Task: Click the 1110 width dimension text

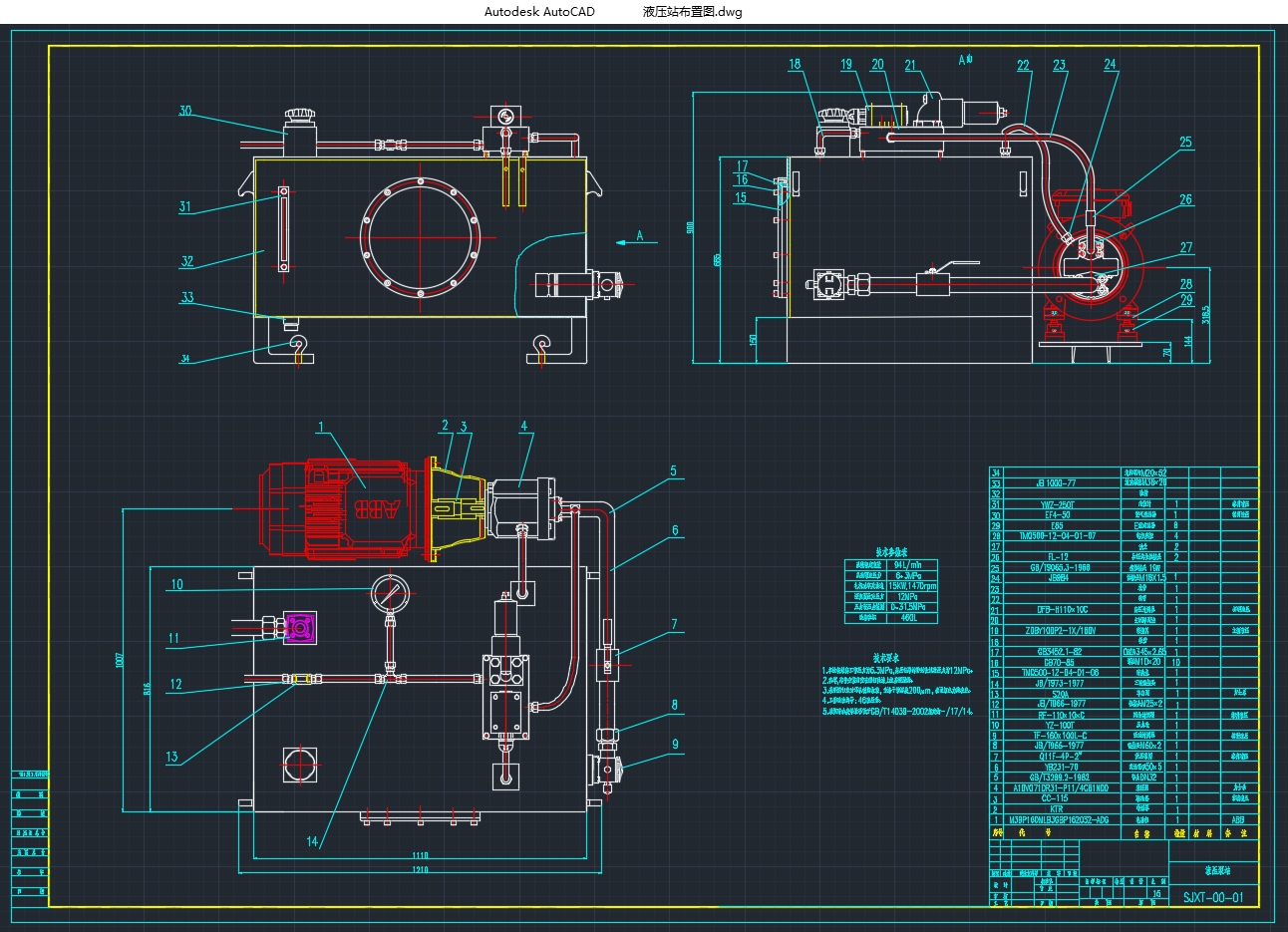Action: [419, 855]
